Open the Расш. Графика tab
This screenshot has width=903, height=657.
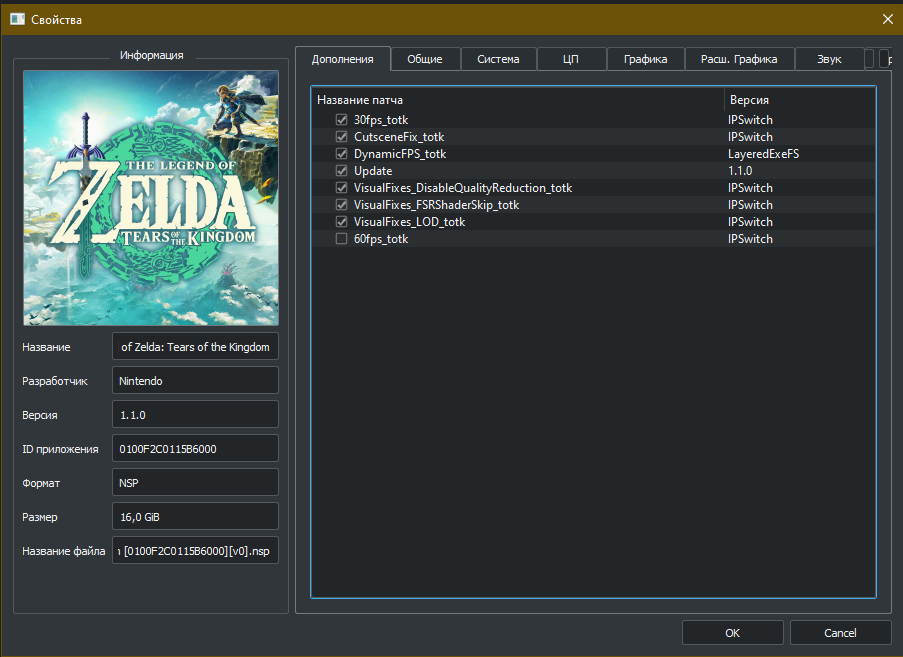(x=739, y=59)
